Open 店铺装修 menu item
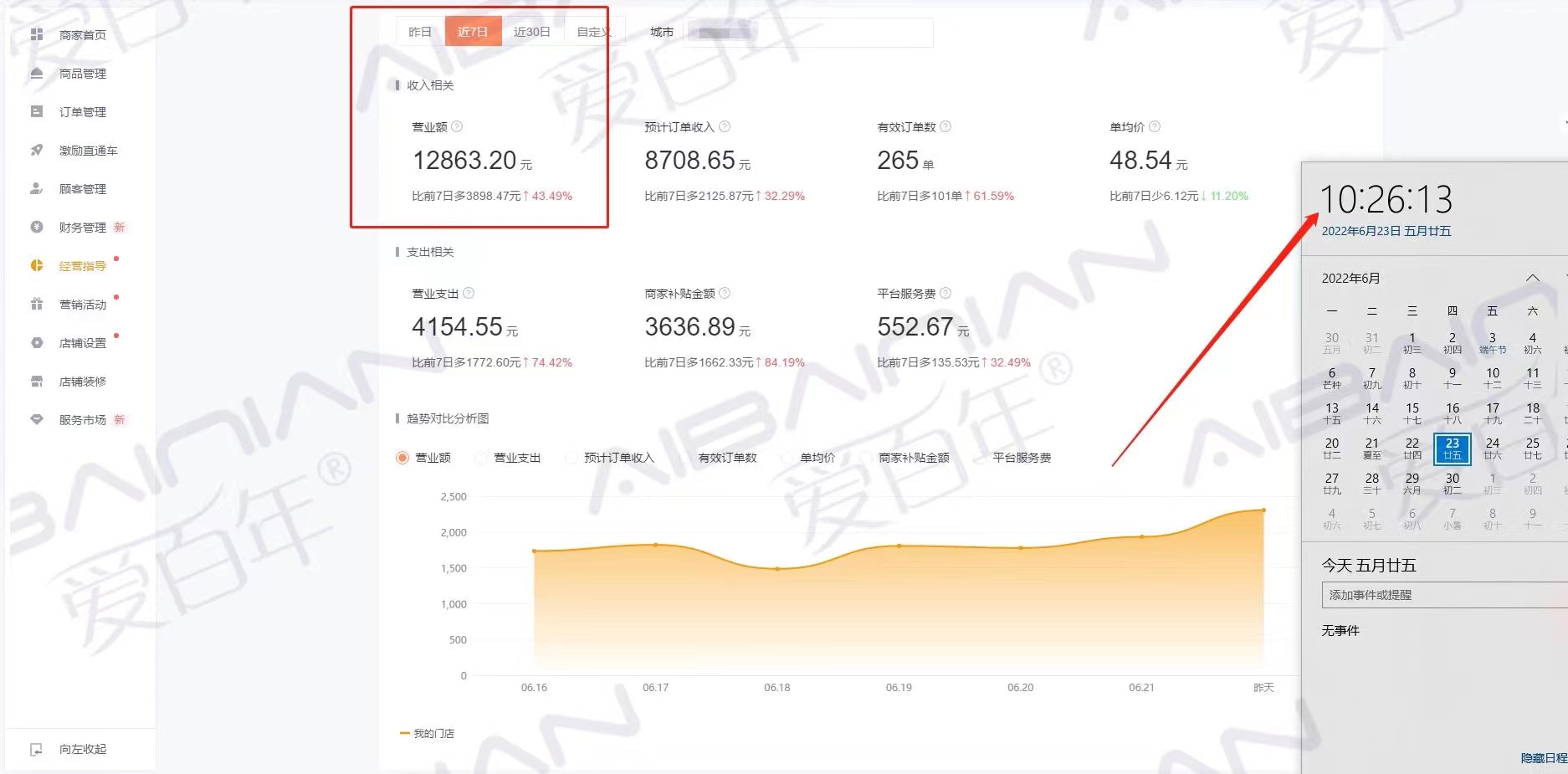 [83, 382]
